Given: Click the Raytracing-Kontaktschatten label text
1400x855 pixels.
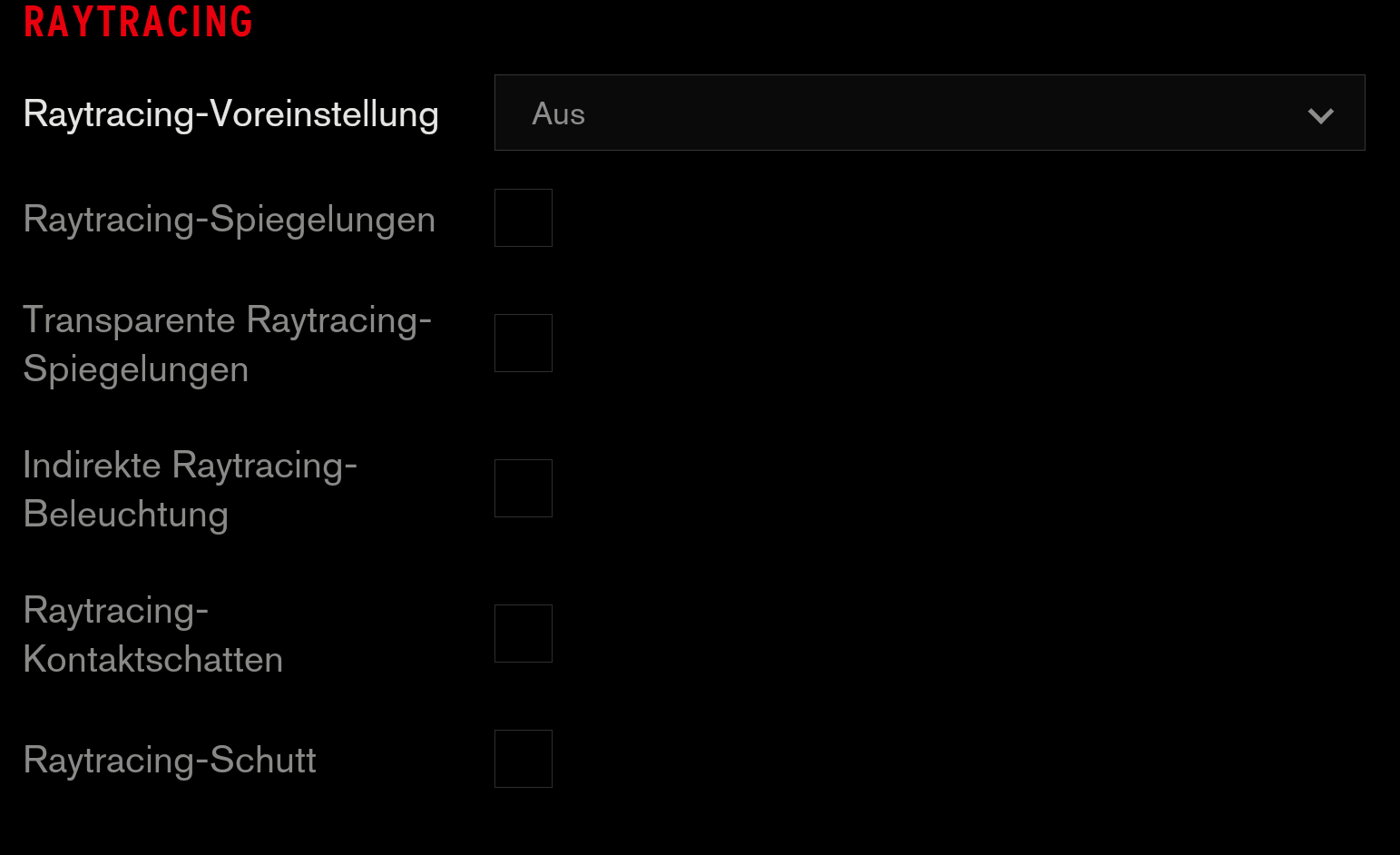Looking at the screenshot, I should pos(152,635).
